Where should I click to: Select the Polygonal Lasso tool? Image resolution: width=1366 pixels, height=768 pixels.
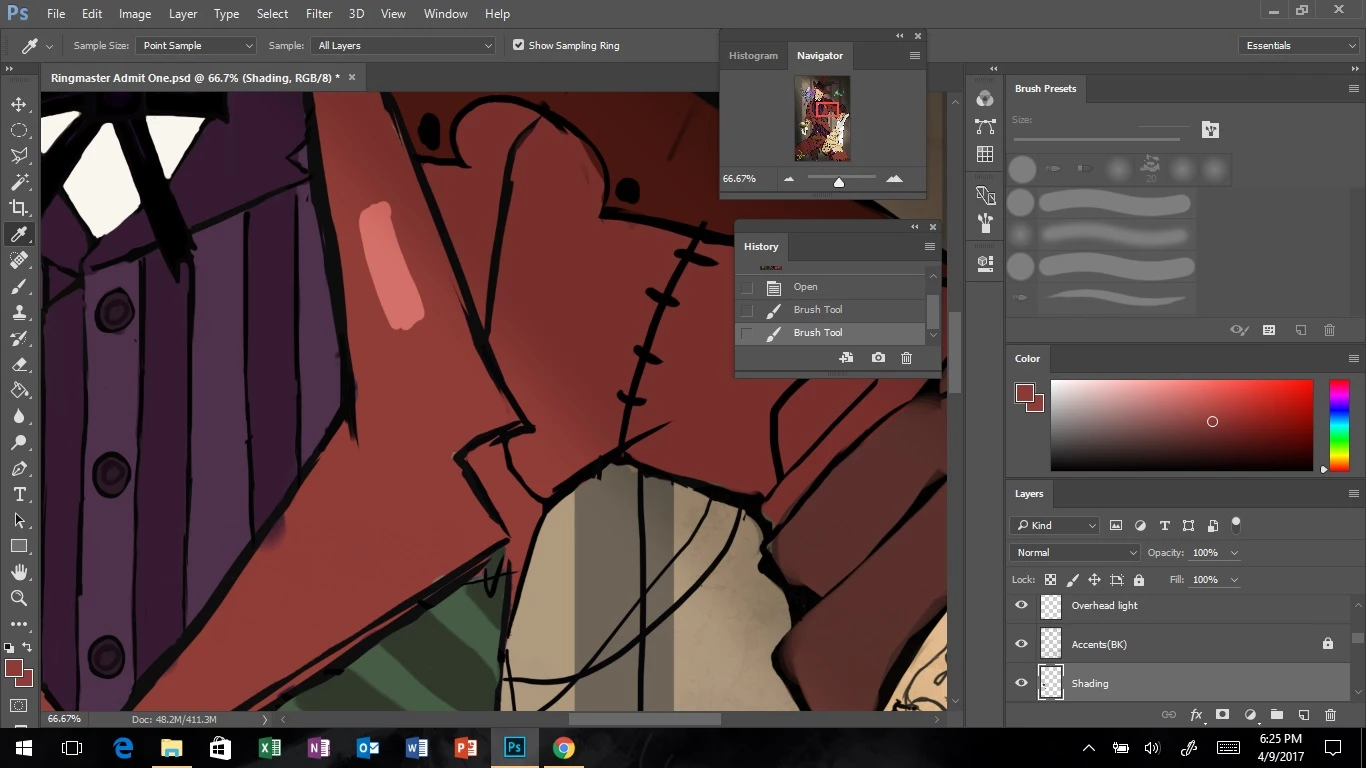tap(19, 156)
